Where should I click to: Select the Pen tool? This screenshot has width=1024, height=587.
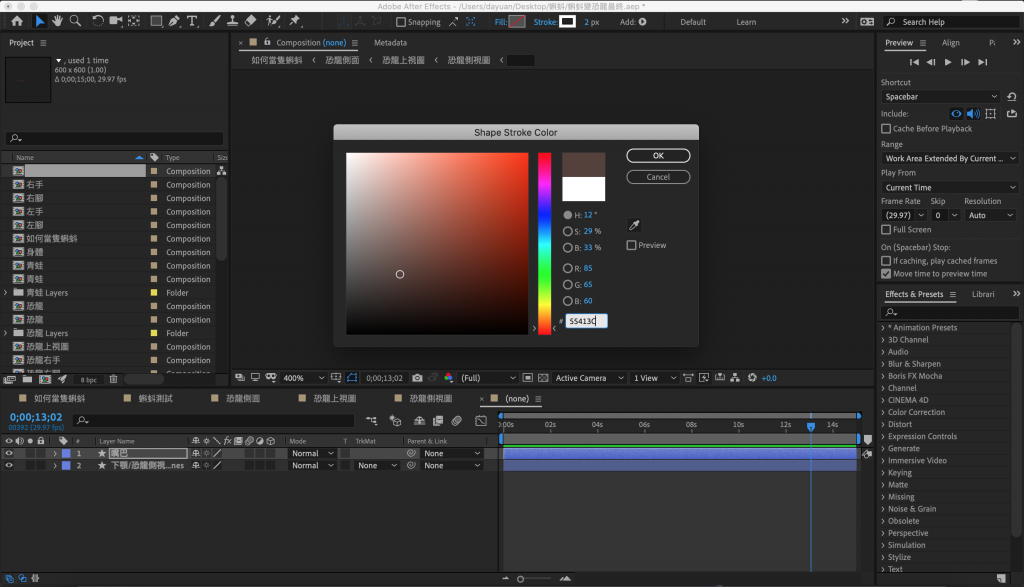coord(174,21)
